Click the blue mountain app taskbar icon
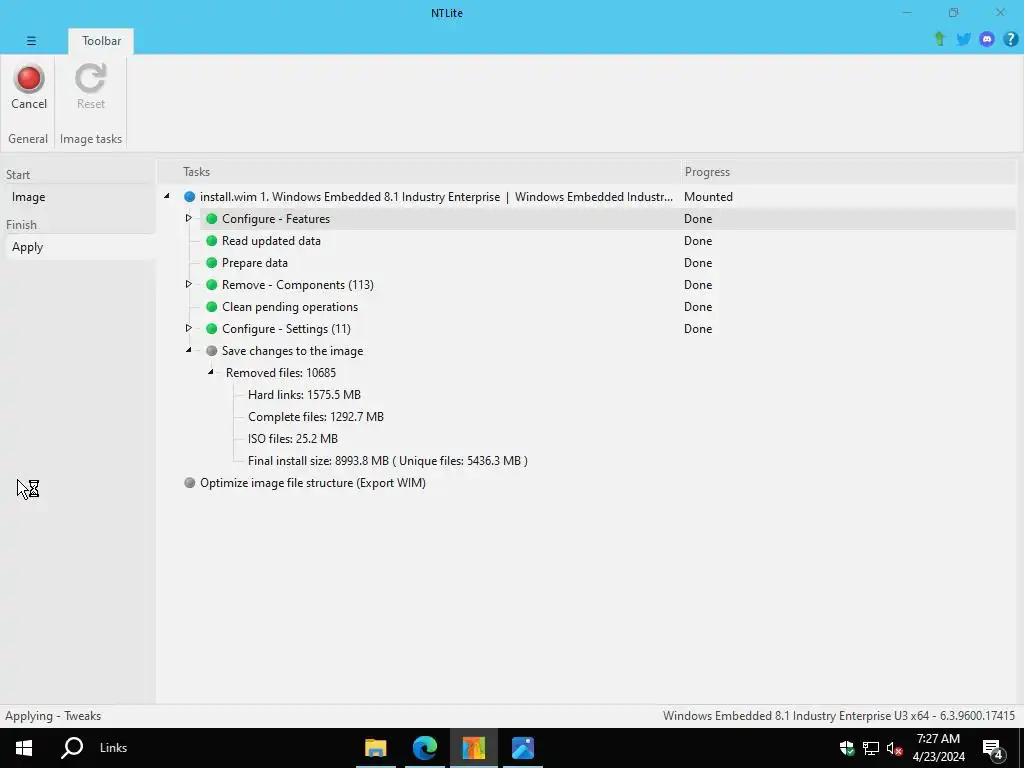1024x768 pixels. tap(522, 748)
